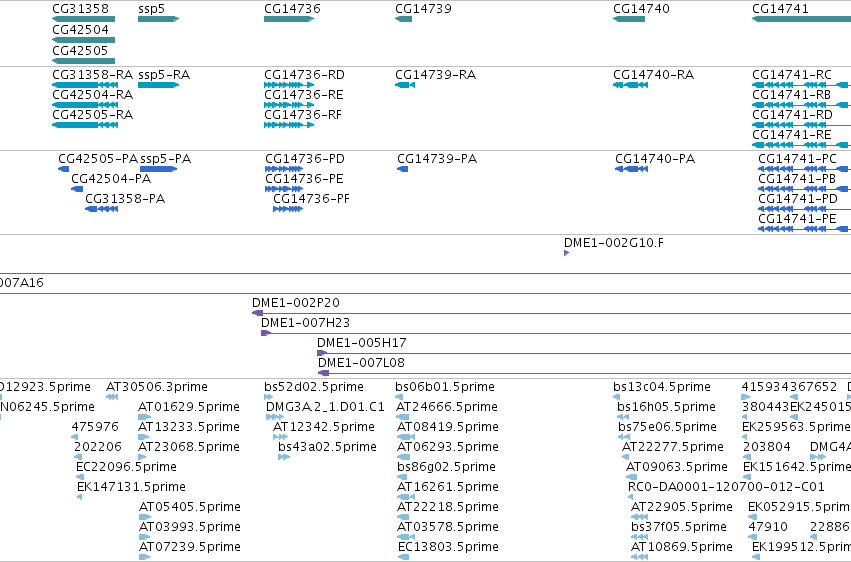Select EST label bs06b01.5prime
The width and height of the screenshot is (851, 562).
(x=444, y=387)
